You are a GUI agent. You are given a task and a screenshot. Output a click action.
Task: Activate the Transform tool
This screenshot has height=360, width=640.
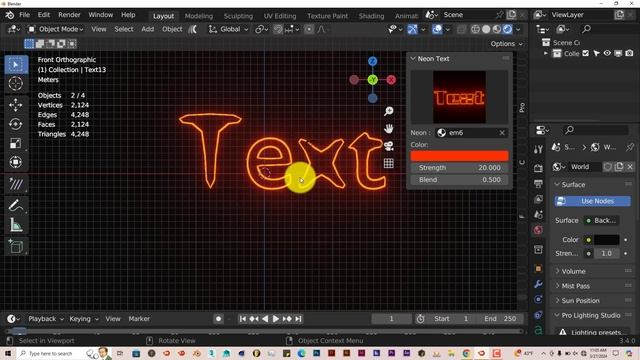tap(16, 162)
